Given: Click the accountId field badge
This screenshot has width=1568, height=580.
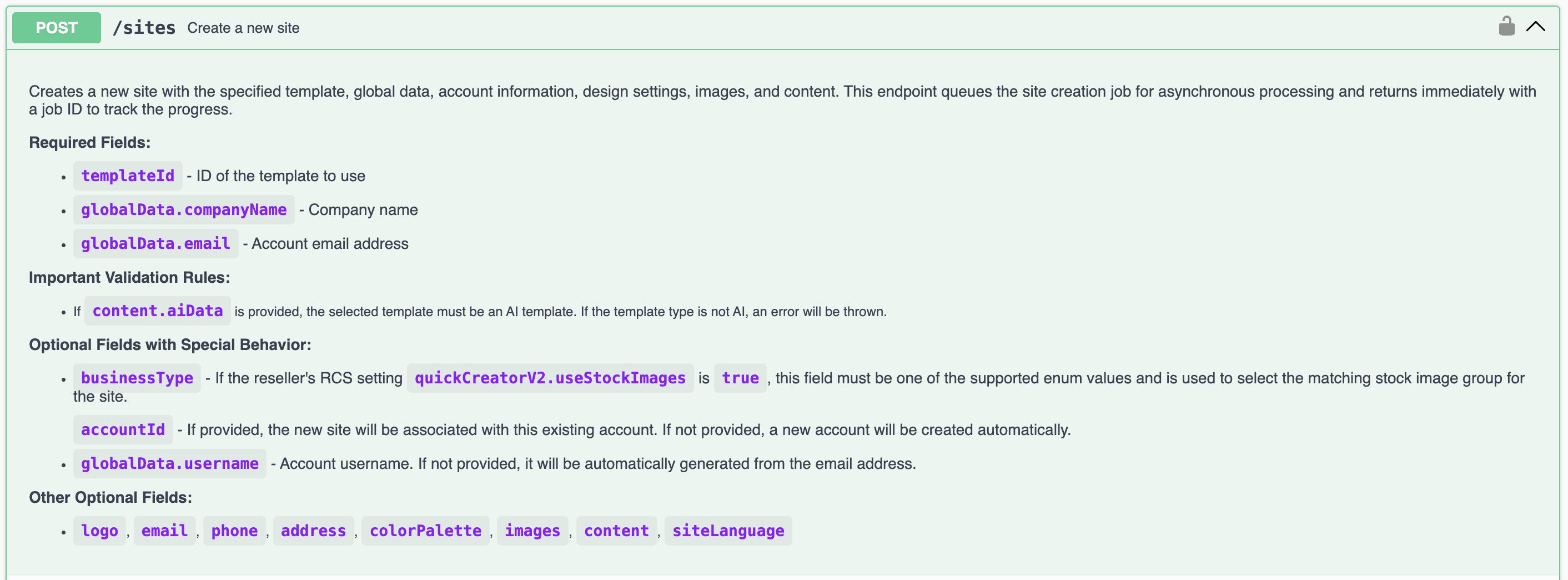Looking at the screenshot, I should [122, 429].
